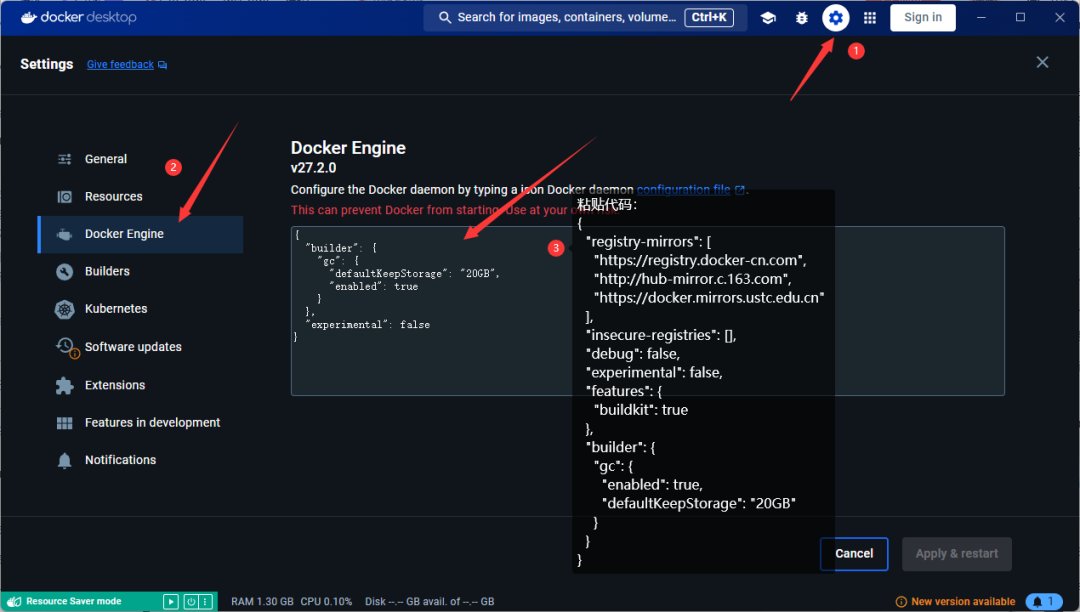1080x612 pixels.
Task: Click the "experimental": false line in editor
Action: (368, 325)
